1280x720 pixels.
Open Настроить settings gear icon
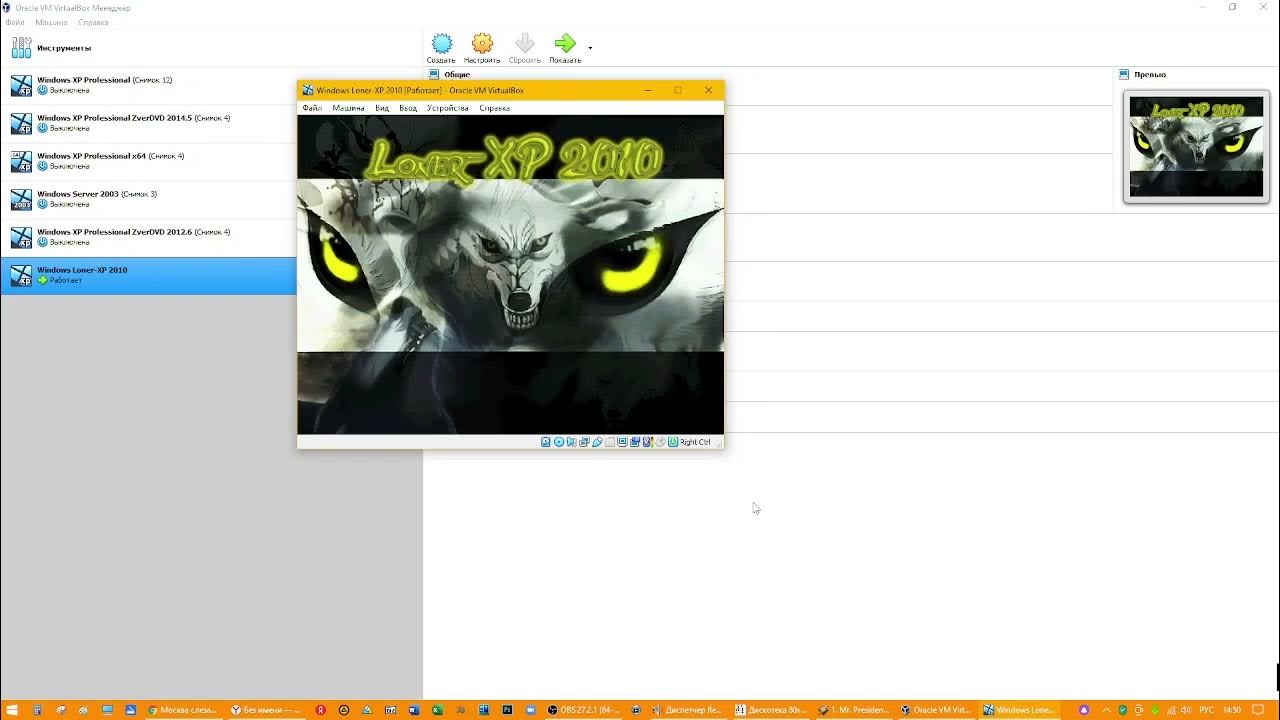tap(482, 43)
